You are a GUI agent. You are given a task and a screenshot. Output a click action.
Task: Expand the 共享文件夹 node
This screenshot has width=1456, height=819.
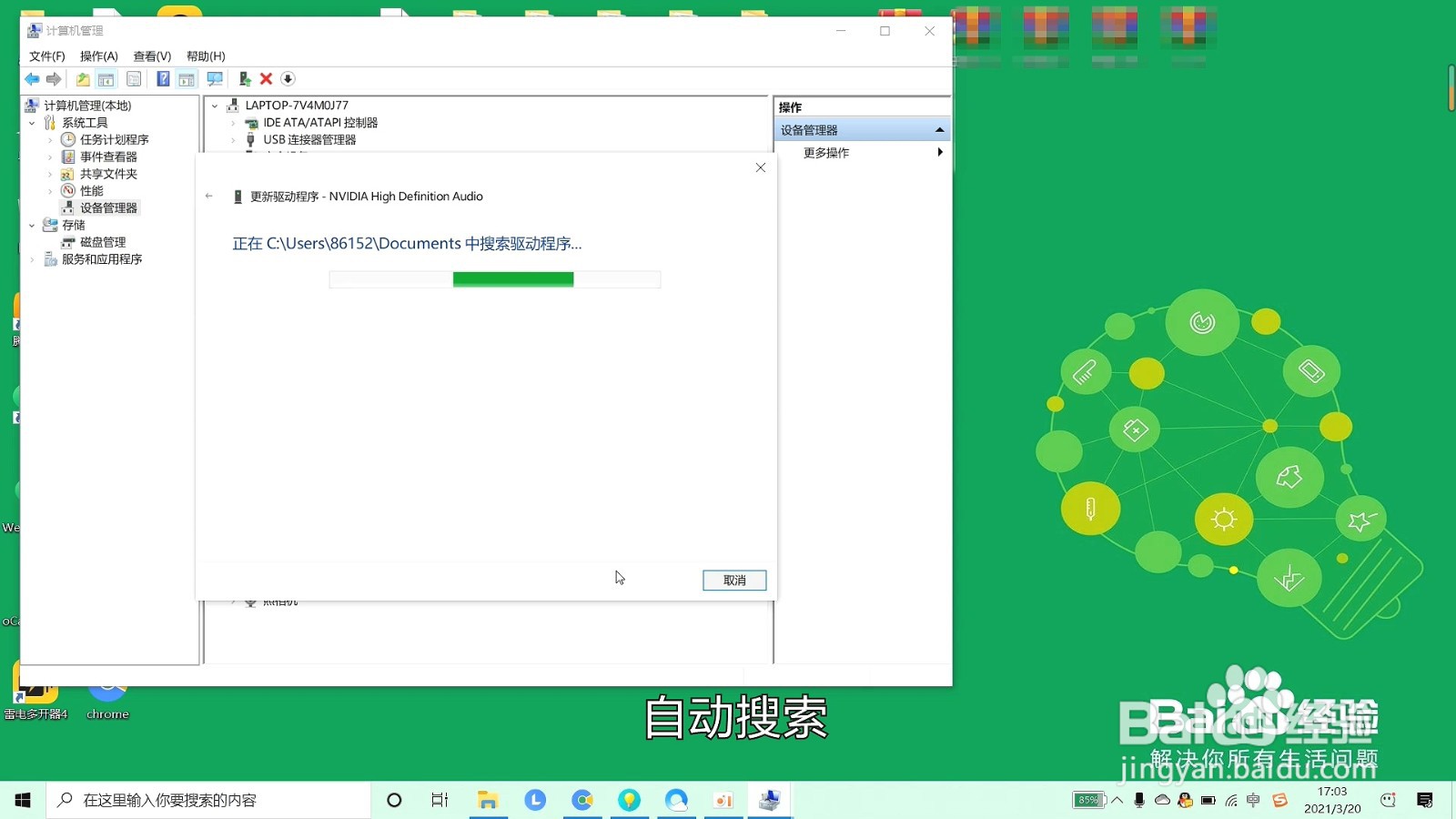[x=50, y=174]
